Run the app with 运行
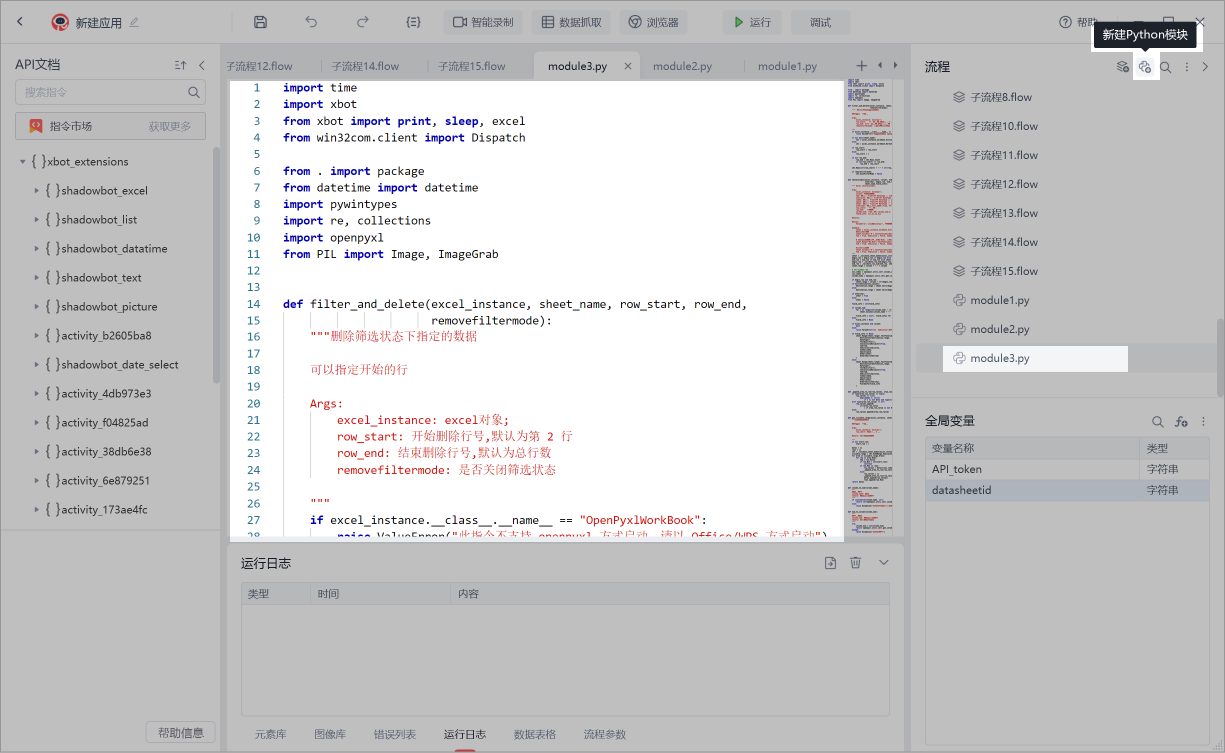This screenshot has width=1225, height=753. point(753,22)
